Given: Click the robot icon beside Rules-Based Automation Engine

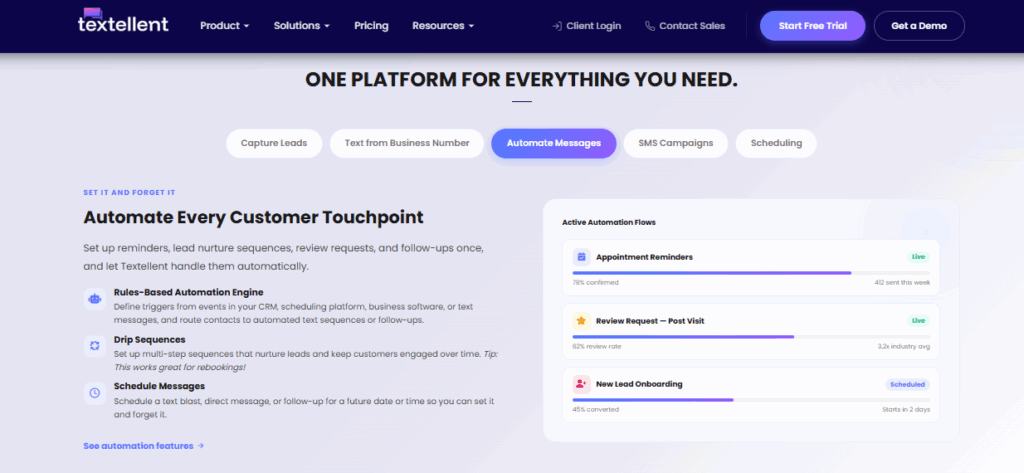Looking at the screenshot, I should [x=94, y=298].
